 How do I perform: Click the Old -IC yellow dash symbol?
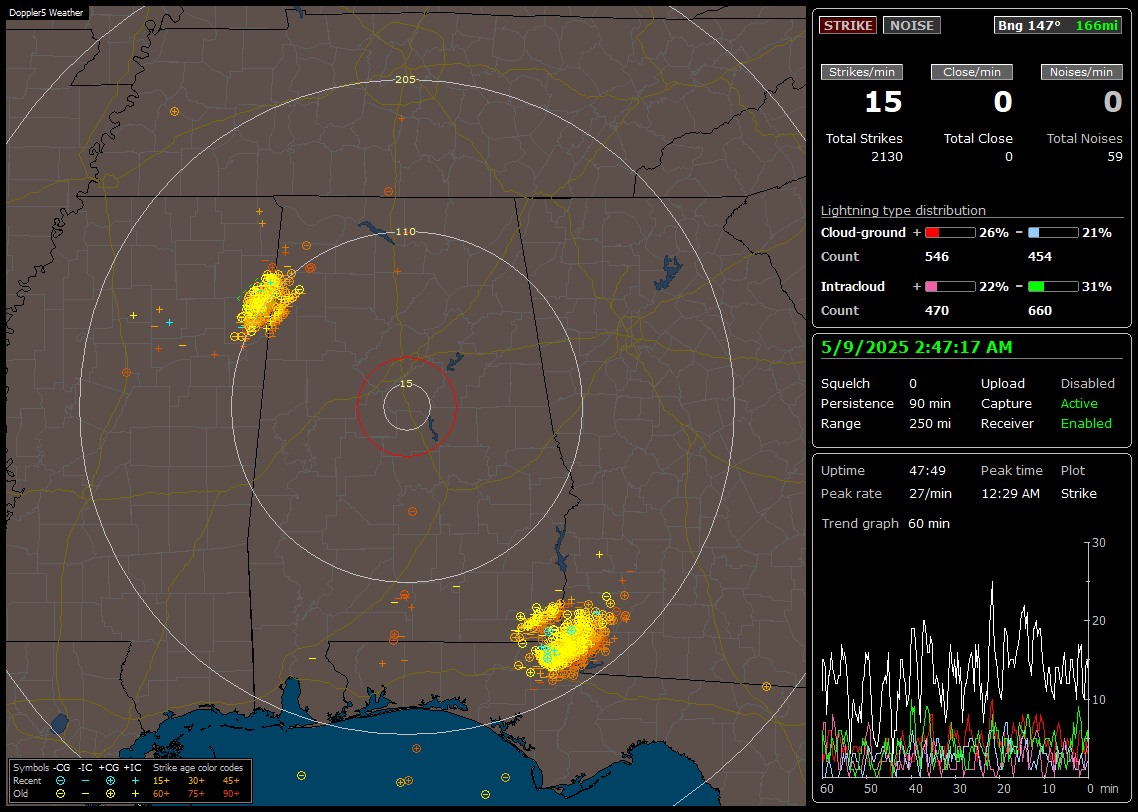[x=86, y=794]
